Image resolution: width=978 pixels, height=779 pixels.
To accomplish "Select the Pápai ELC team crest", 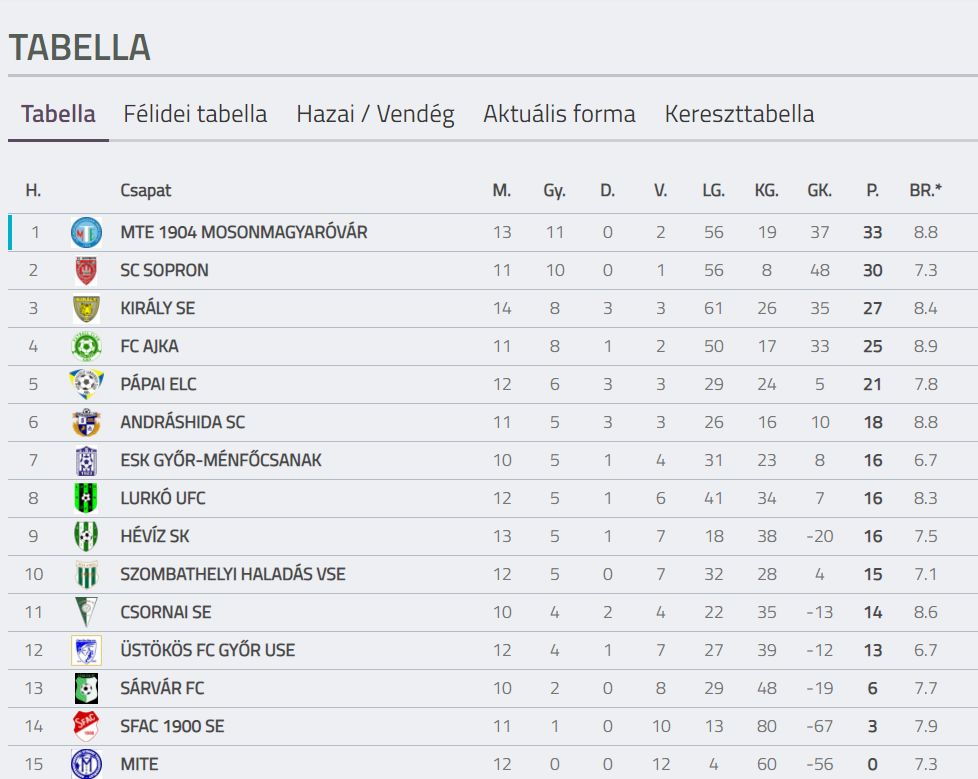I will [86, 384].
